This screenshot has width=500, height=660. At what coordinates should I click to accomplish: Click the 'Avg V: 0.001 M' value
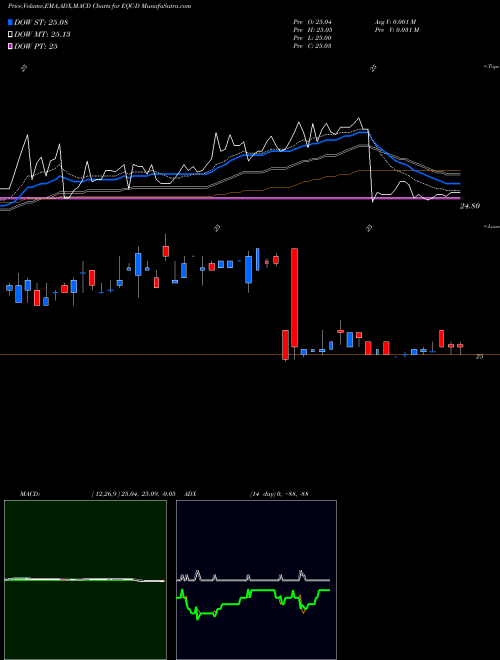click(x=395, y=22)
